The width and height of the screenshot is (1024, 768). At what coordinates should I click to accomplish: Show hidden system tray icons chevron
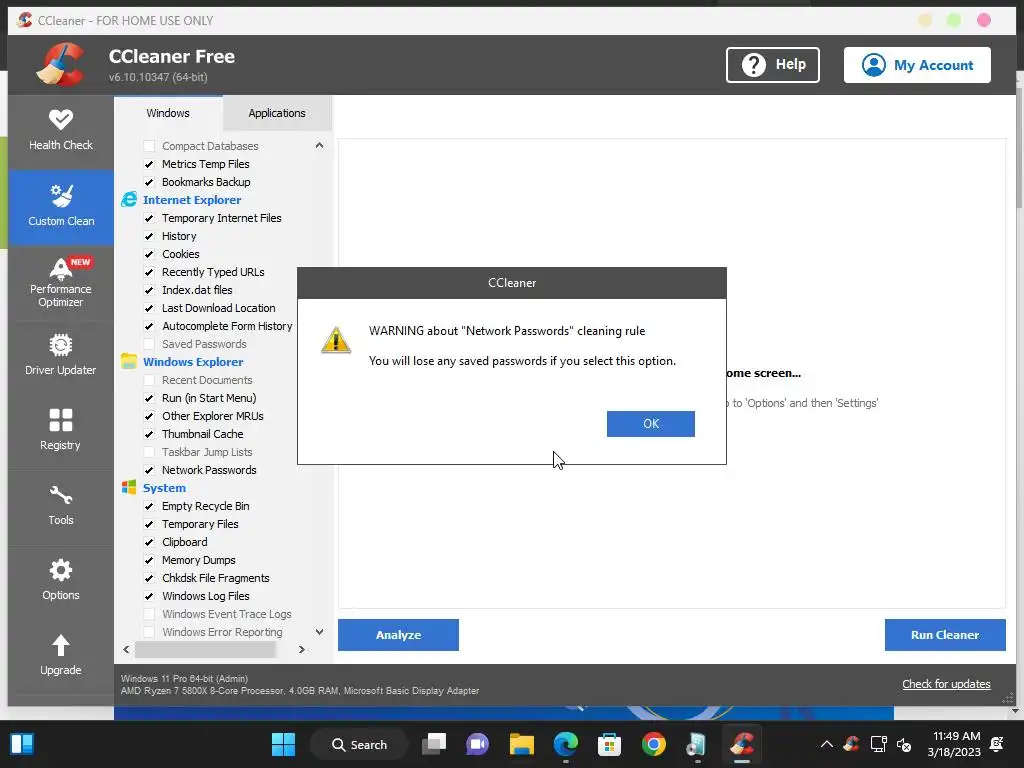(826, 744)
